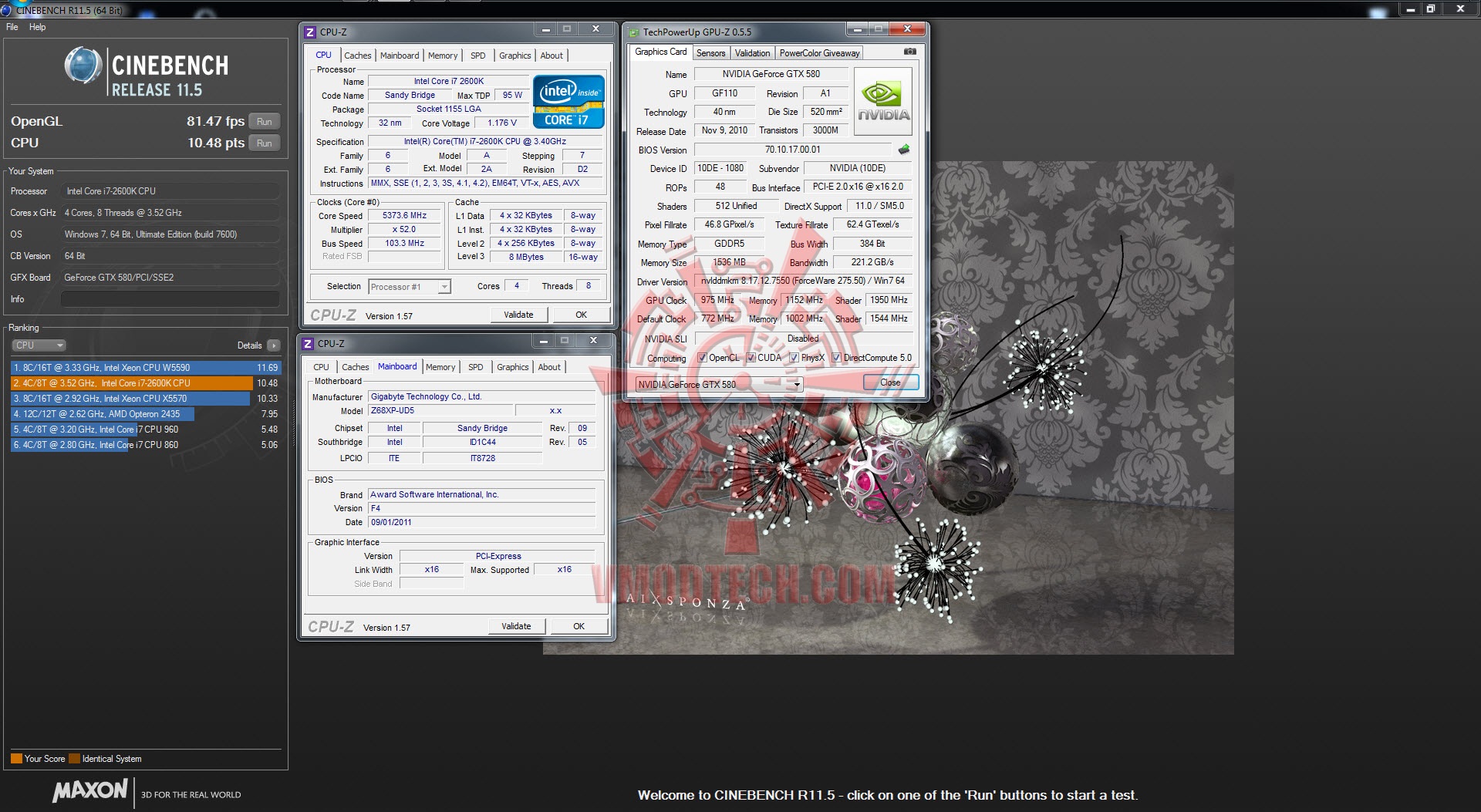
Task: Select the Xeon W5590 ranking entry
Action: (145, 368)
